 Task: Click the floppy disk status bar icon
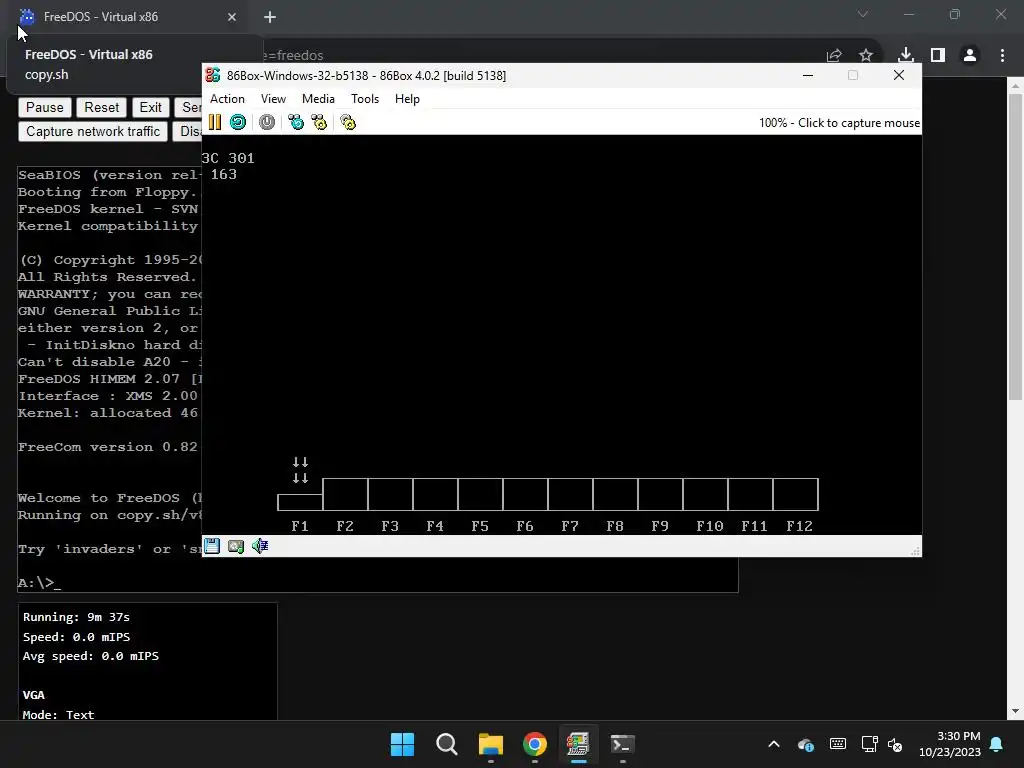tap(212, 546)
